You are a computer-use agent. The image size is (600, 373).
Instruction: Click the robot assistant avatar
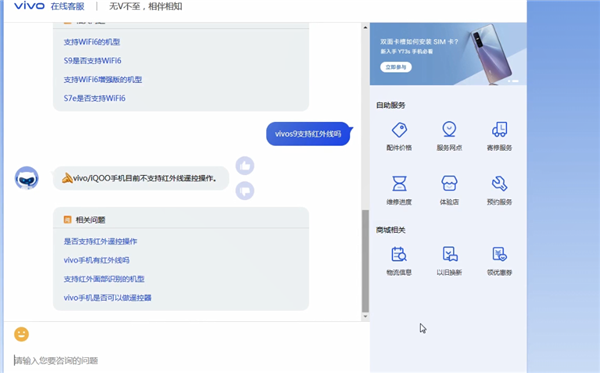[26, 178]
